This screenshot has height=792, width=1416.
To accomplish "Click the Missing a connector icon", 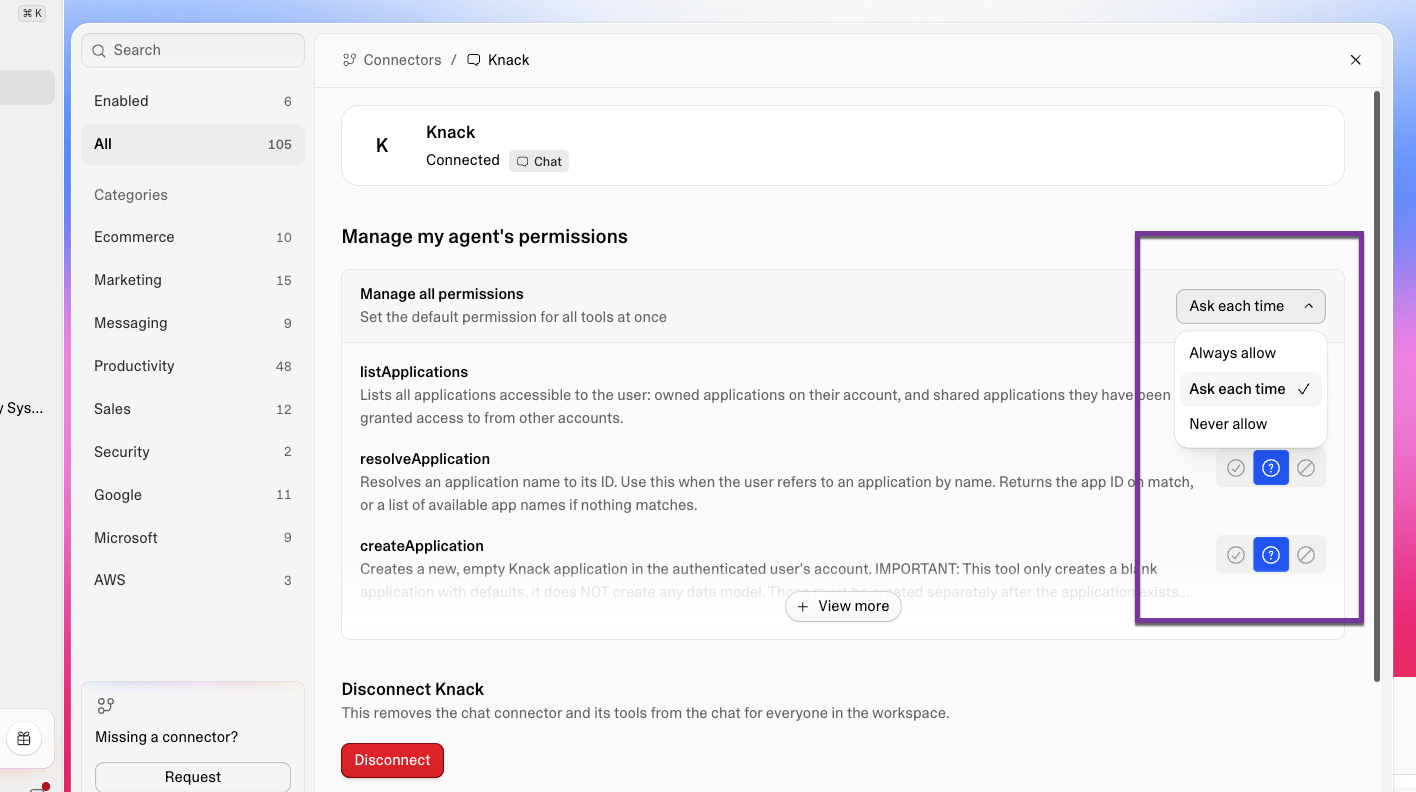I will pyautogui.click(x=106, y=706).
